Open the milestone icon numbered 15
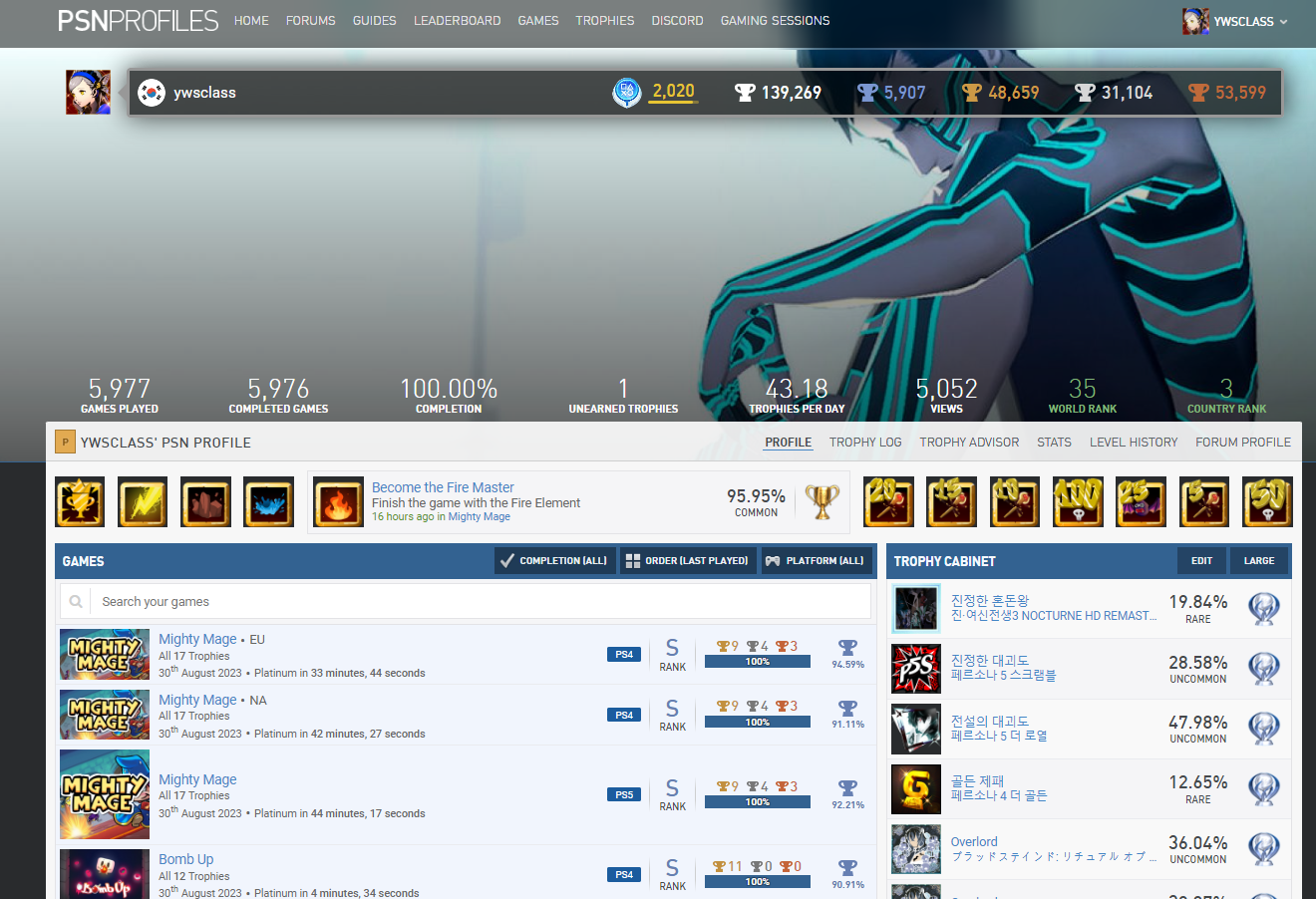 pos(951,501)
